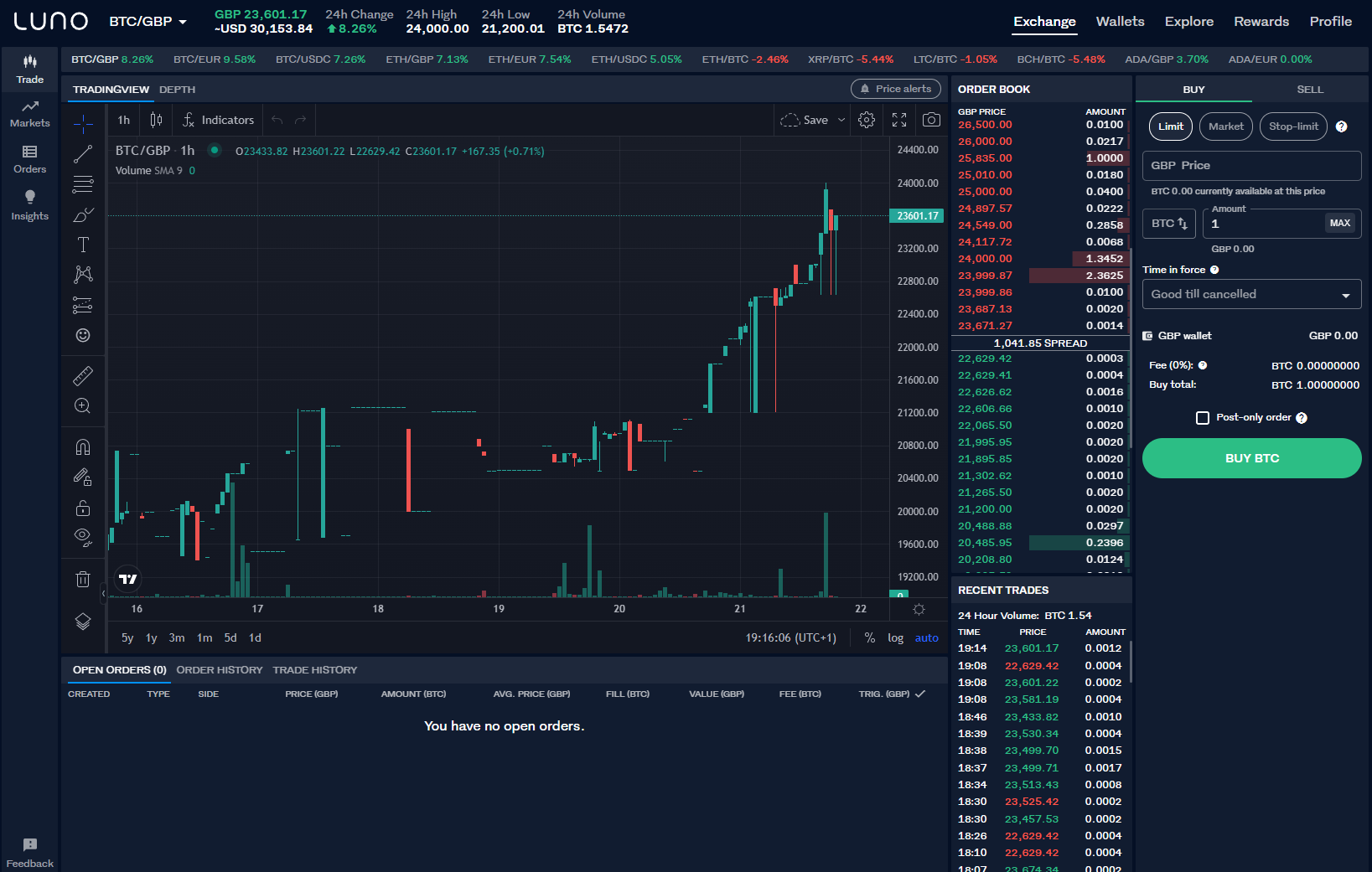The width and height of the screenshot is (1372, 872).
Task: Swap the BTC amount currency
Action: point(1169,224)
